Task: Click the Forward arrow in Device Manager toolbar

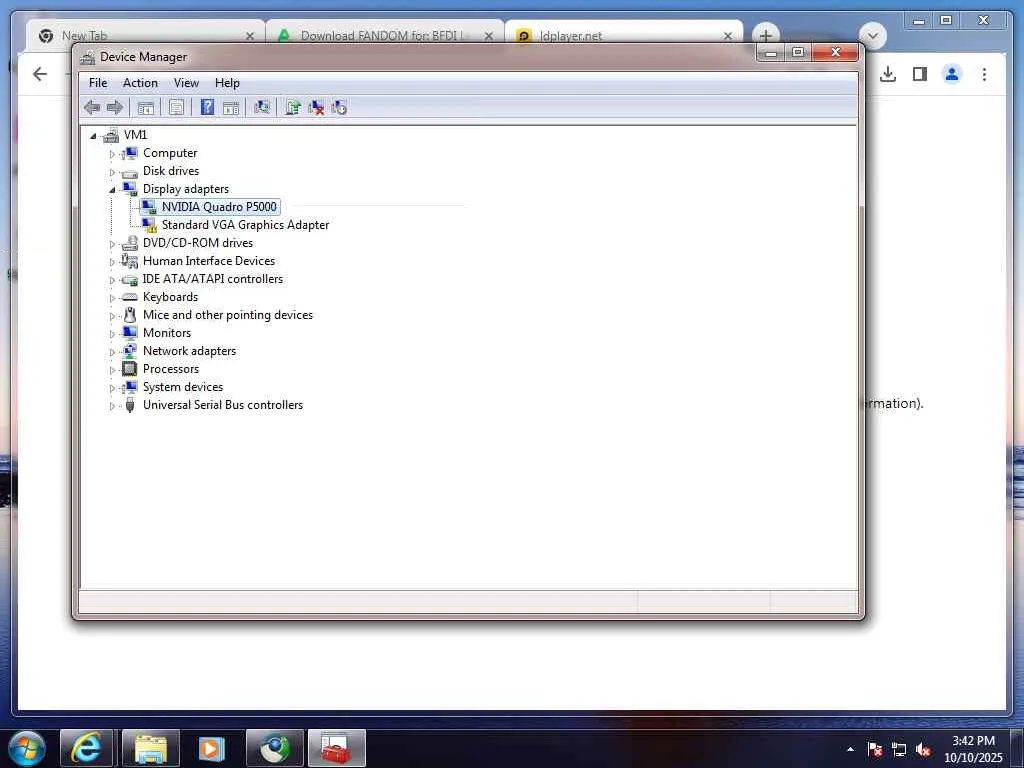Action: pyautogui.click(x=115, y=108)
